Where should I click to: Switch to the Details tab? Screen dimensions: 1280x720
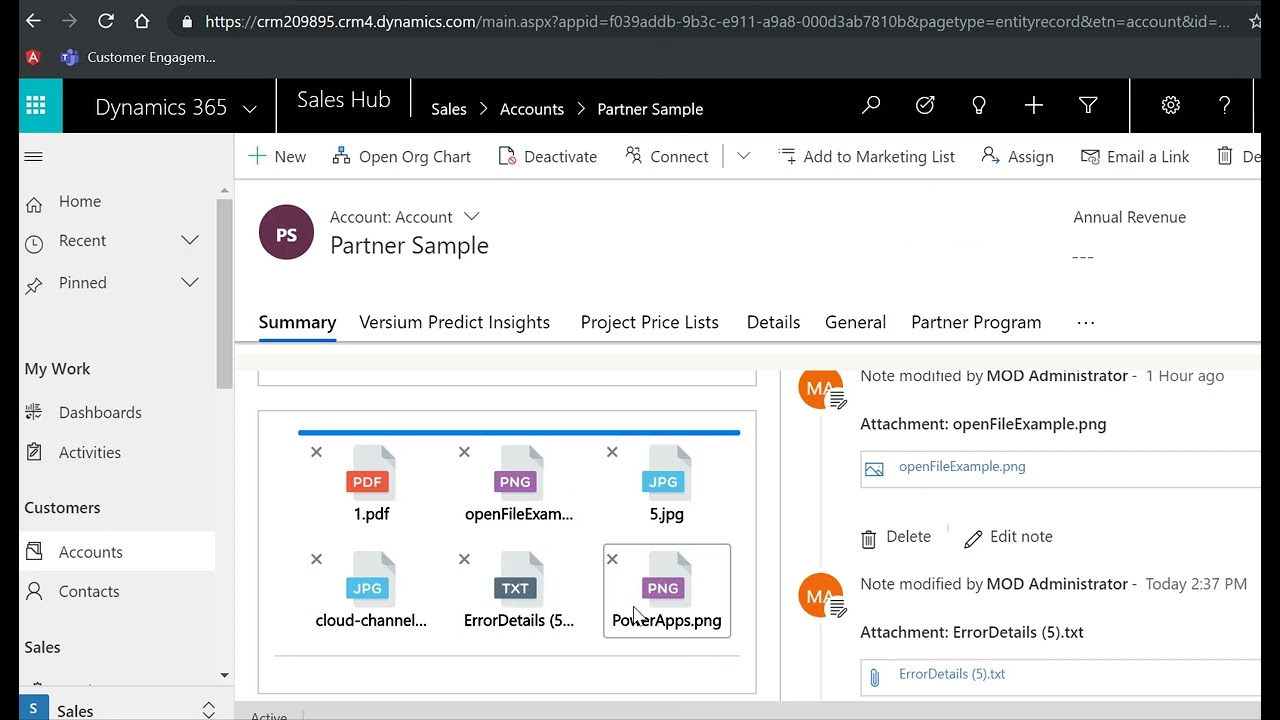click(x=773, y=322)
